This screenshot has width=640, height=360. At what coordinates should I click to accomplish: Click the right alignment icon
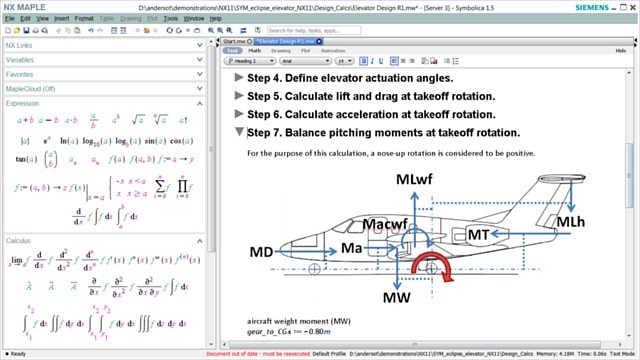tap(412, 61)
